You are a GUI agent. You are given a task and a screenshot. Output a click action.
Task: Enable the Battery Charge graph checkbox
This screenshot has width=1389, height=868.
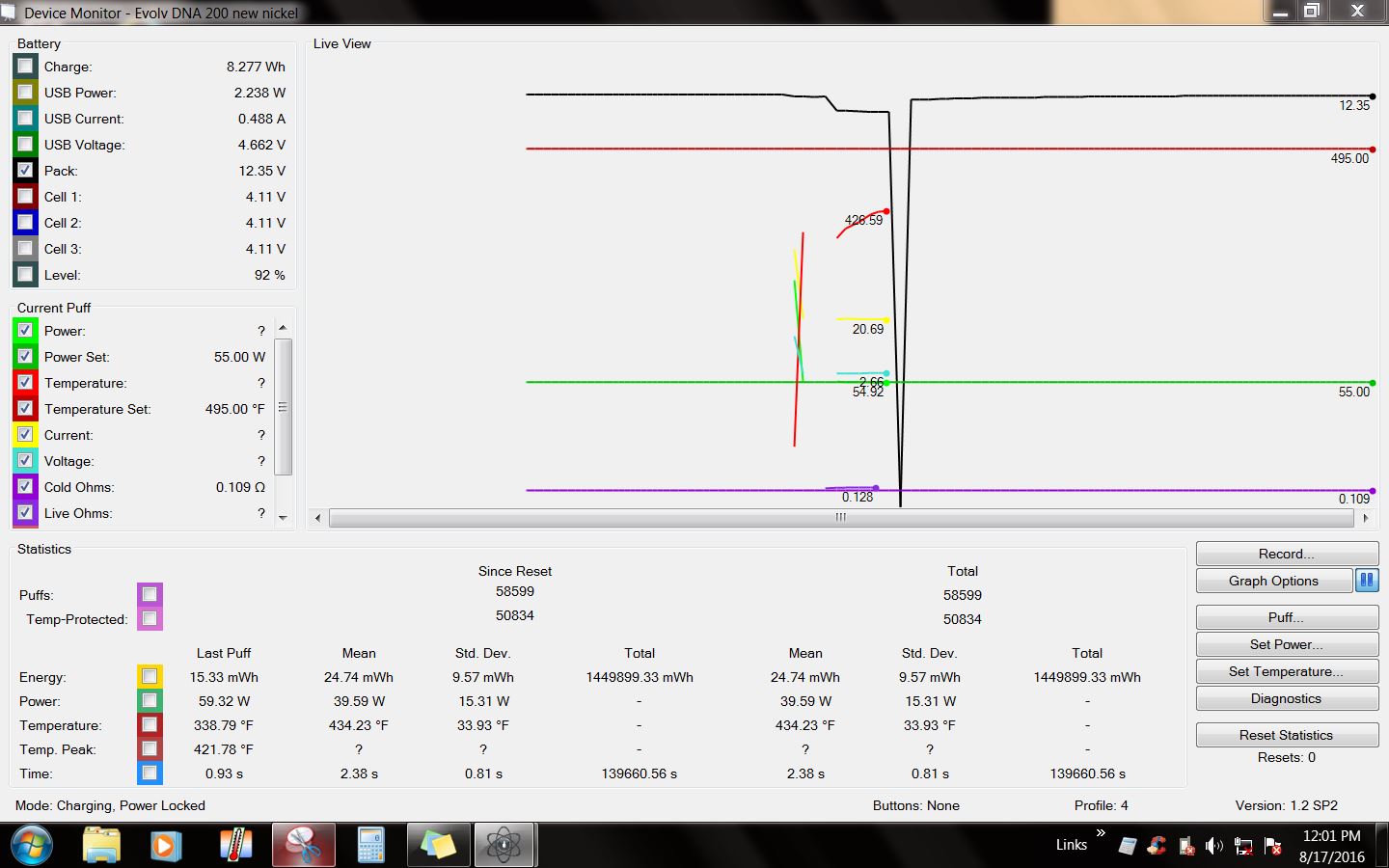coord(25,67)
